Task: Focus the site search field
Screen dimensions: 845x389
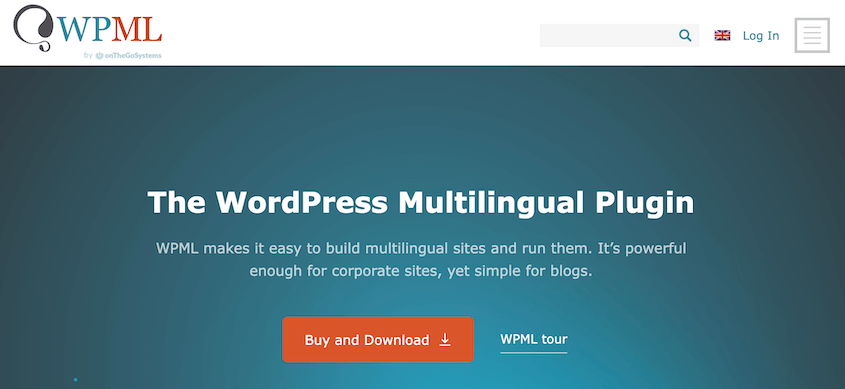Action: [x=619, y=36]
